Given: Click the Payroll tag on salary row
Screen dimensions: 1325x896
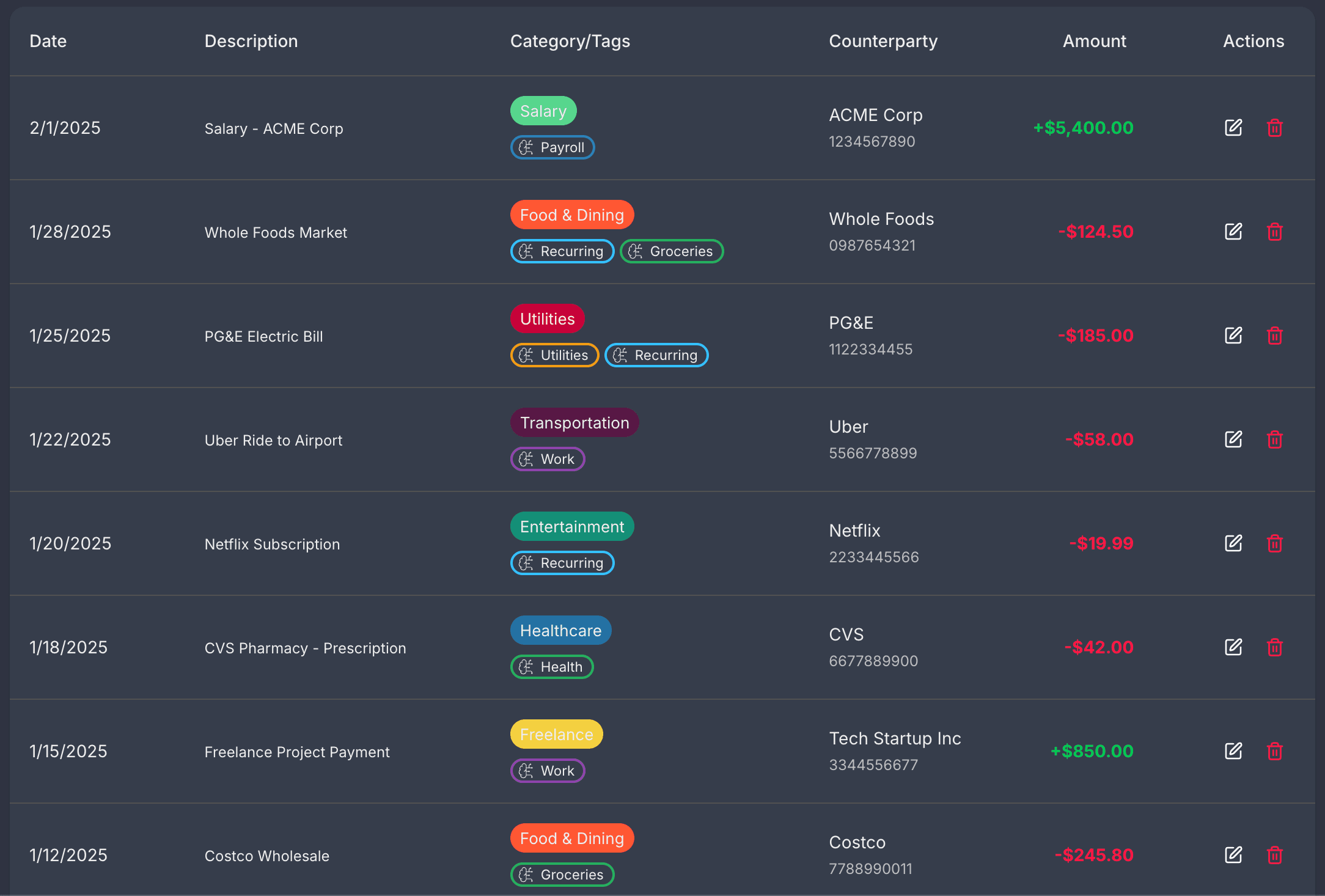Looking at the screenshot, I should click(552, 147).
